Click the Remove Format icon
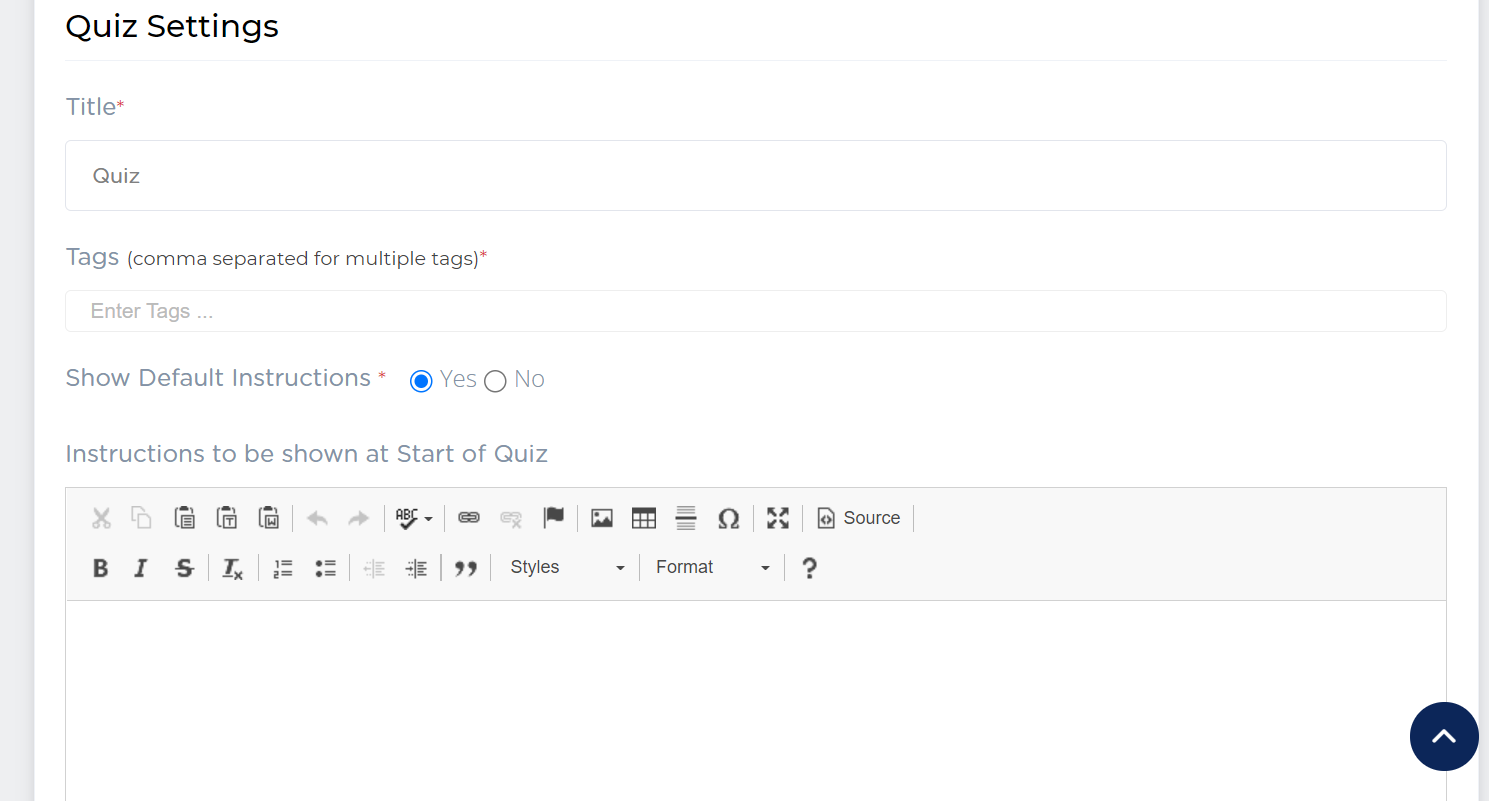Image resolution: width=1489 pixels, height=801 pixels. click(232, 568)
